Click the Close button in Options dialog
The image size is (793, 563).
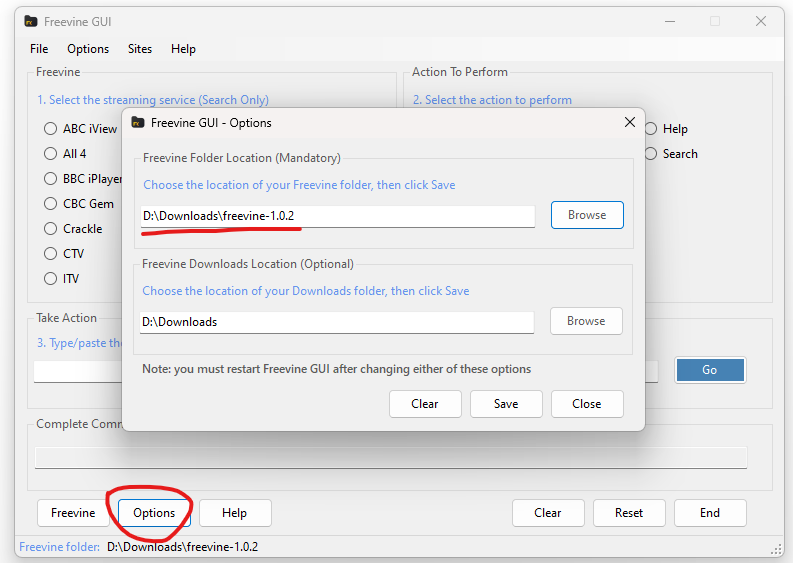tap(587, 404)
